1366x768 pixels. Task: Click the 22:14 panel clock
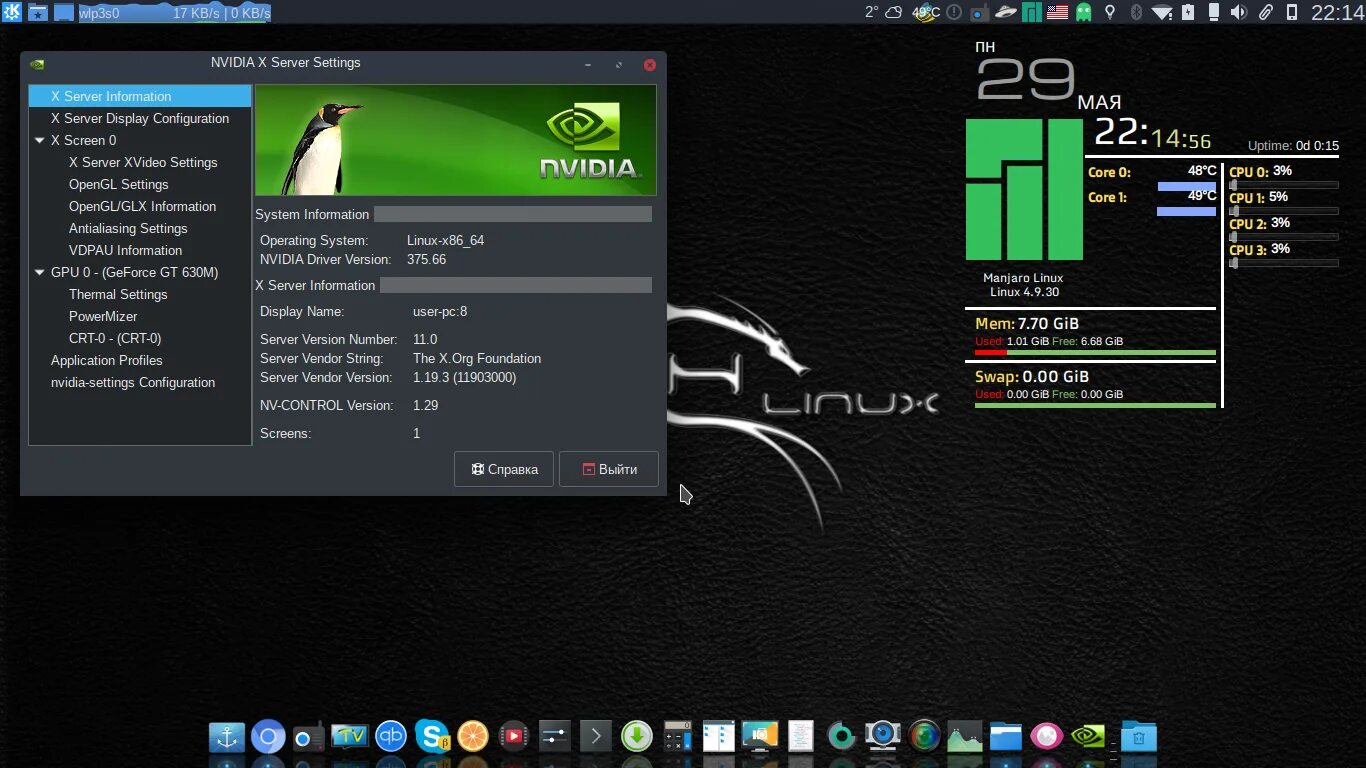point(1337,12)
